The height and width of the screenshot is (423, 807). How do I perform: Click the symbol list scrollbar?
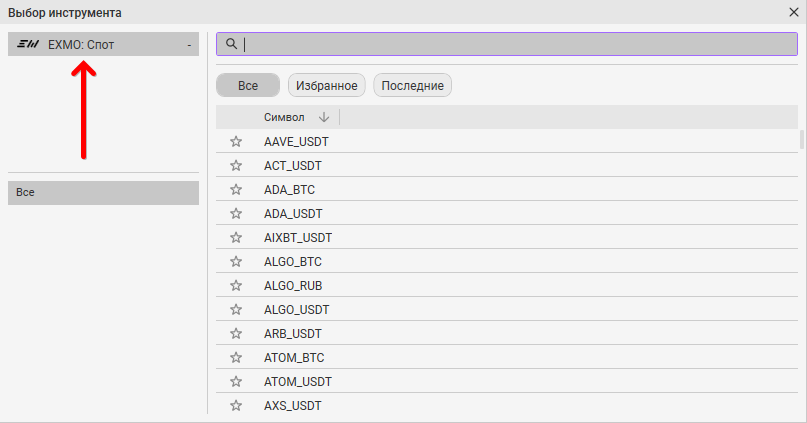[801, 139]
